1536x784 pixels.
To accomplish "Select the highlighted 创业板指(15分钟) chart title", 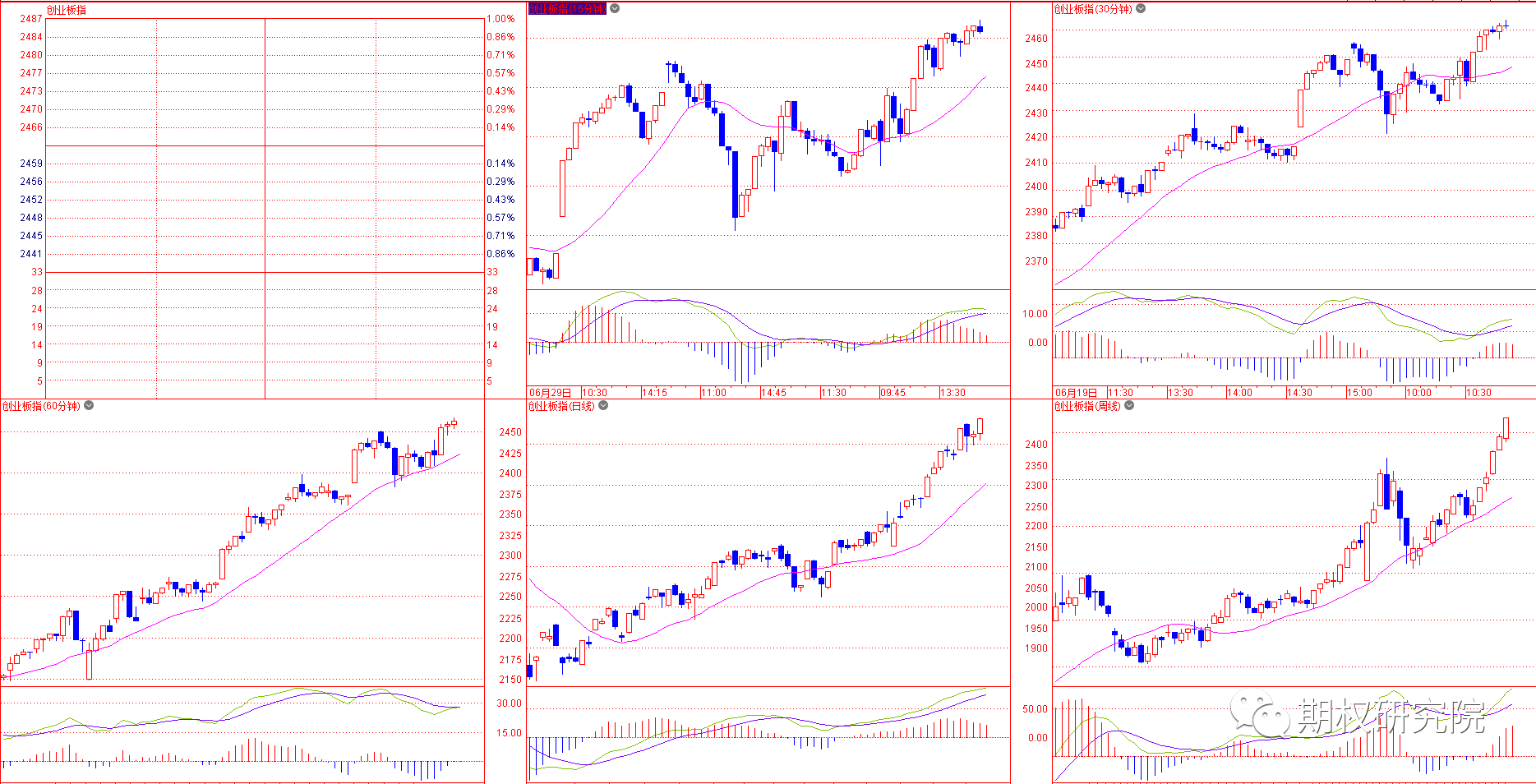I will coord(567,9).
